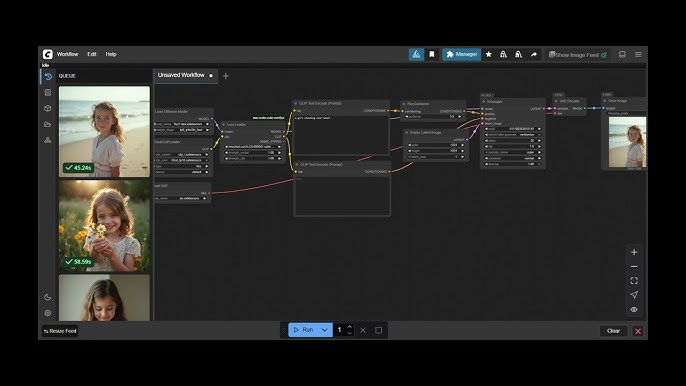Cancel current run X icon

click(363, 330)
